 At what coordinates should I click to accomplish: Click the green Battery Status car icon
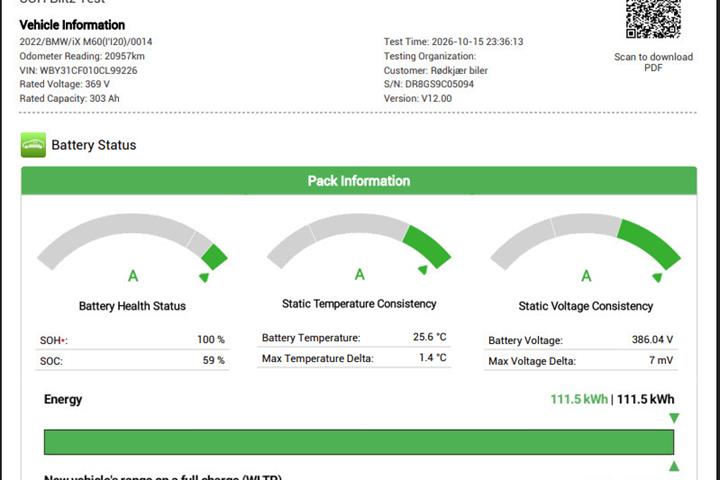tap(33, 145)
